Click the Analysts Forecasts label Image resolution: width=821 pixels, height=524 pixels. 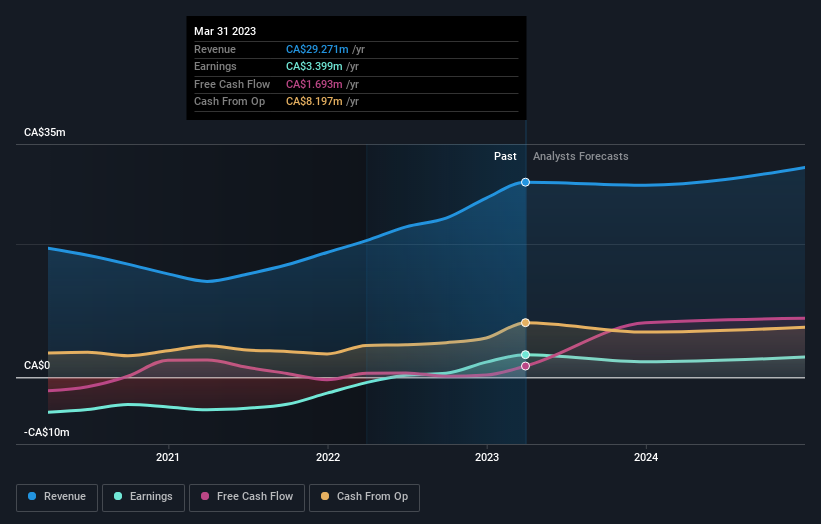(x=581, y=157)
